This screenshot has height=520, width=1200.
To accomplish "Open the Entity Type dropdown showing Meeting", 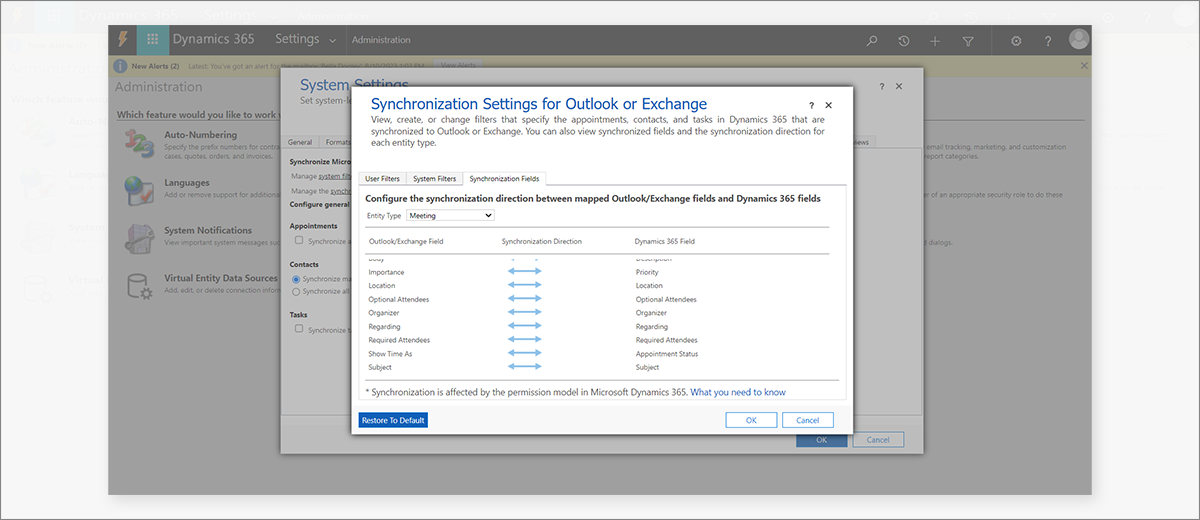I will click(451, 215).
